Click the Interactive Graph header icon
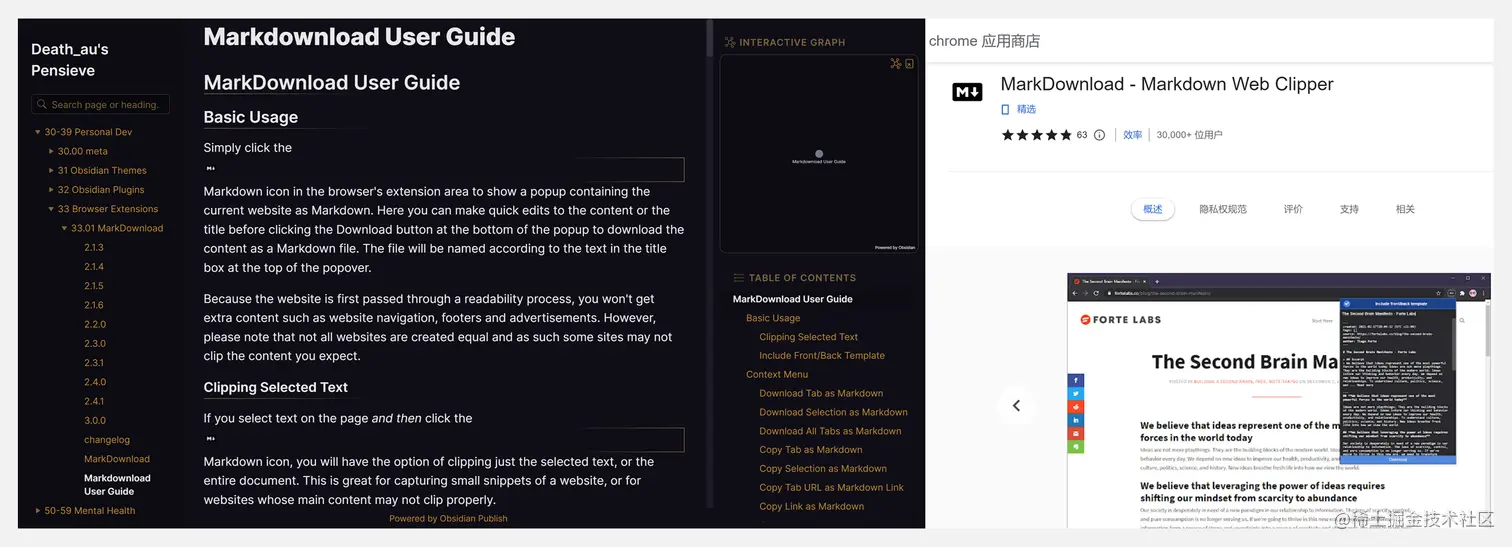 coord(729,42)
